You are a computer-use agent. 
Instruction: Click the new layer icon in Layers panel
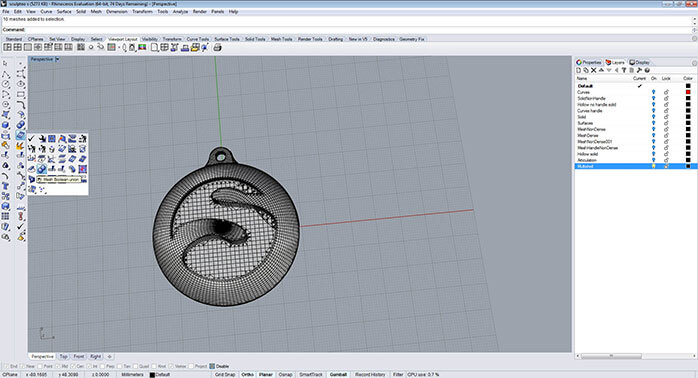point(579,70)
